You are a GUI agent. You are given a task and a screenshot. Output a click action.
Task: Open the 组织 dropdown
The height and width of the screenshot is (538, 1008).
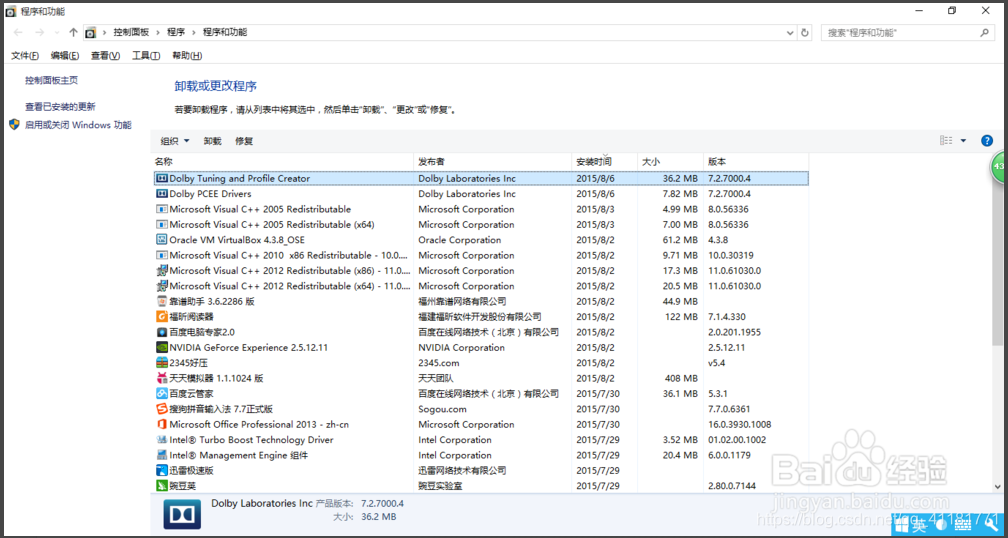click(x=175, y=141)
